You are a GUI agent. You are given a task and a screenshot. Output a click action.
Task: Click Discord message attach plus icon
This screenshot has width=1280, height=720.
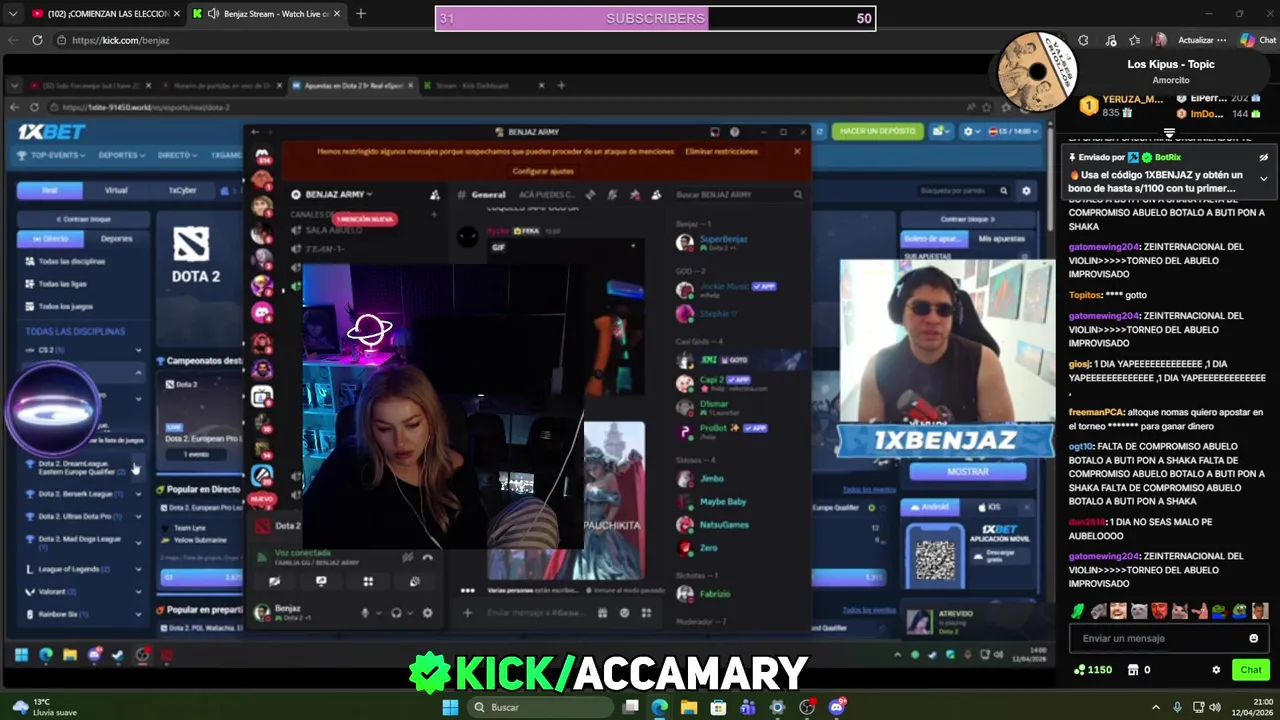coord(467,613)
